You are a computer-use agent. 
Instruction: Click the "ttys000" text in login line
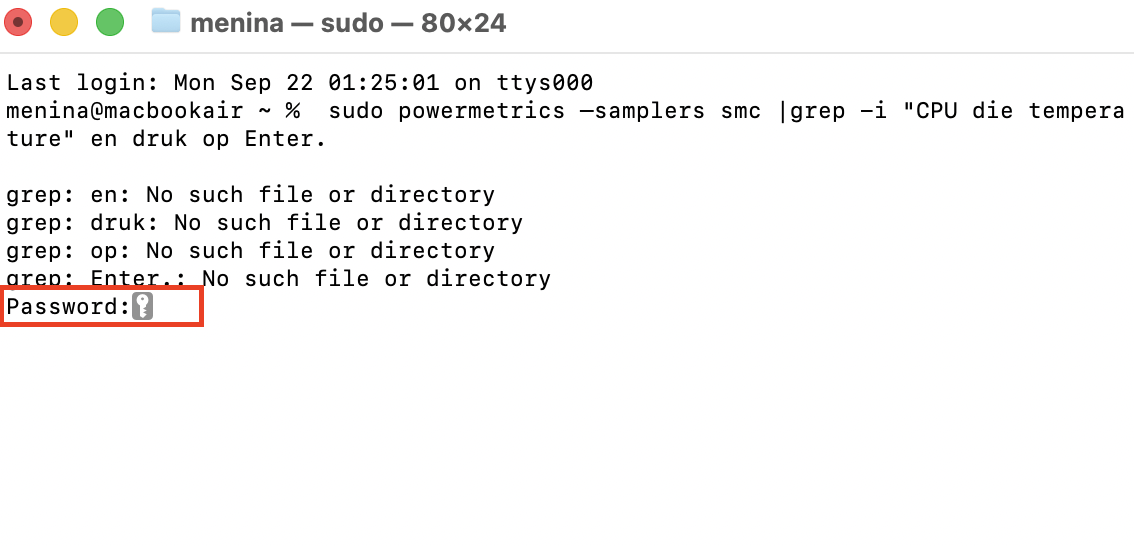544,83
